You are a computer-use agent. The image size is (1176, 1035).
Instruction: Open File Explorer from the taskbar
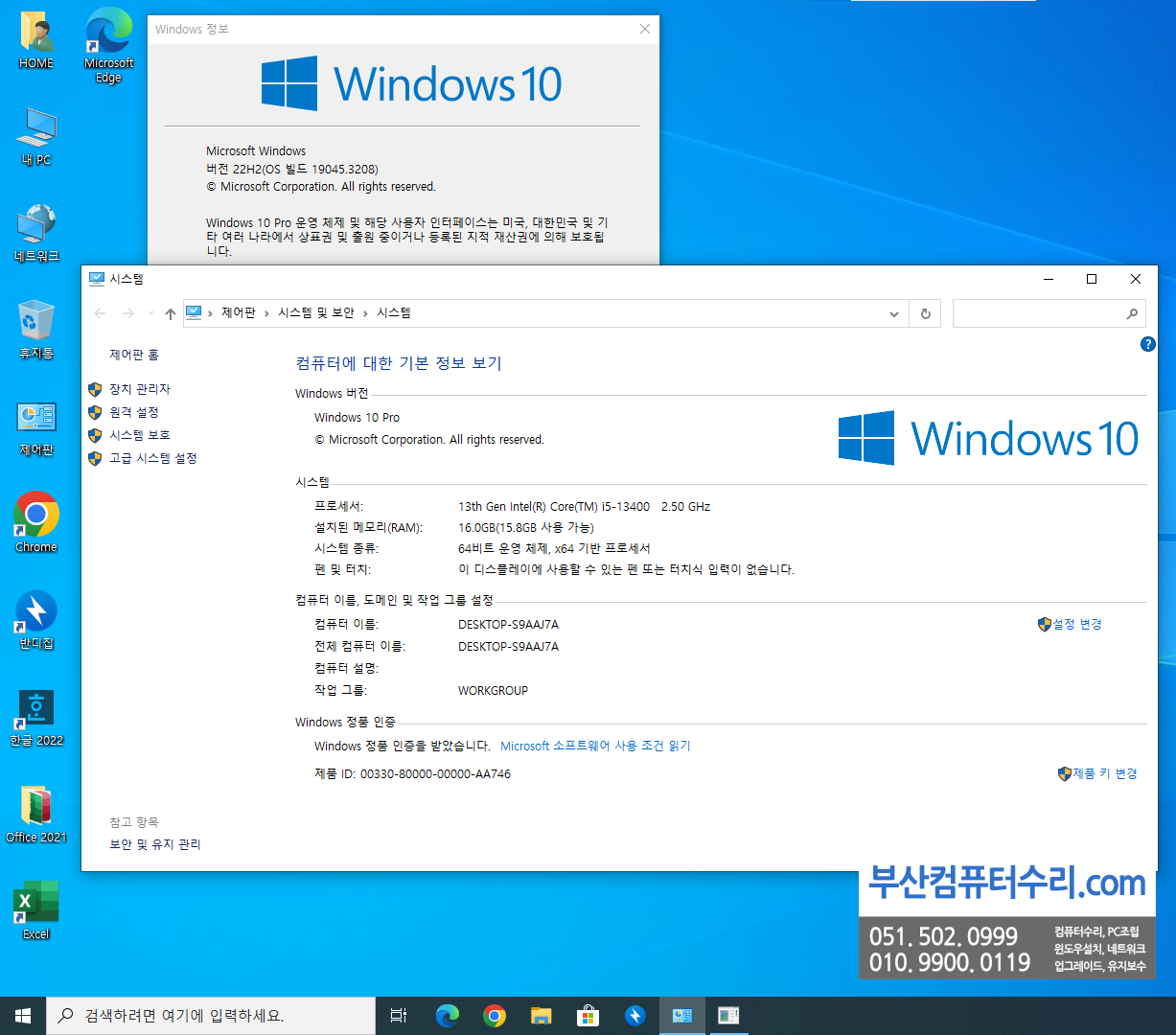tap(542, 1016)
